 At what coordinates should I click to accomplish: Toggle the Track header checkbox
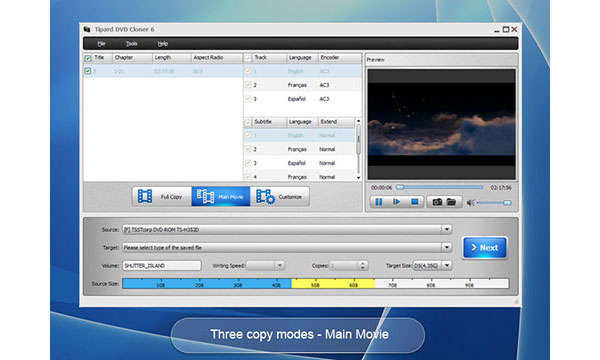[x=248, y=58]
